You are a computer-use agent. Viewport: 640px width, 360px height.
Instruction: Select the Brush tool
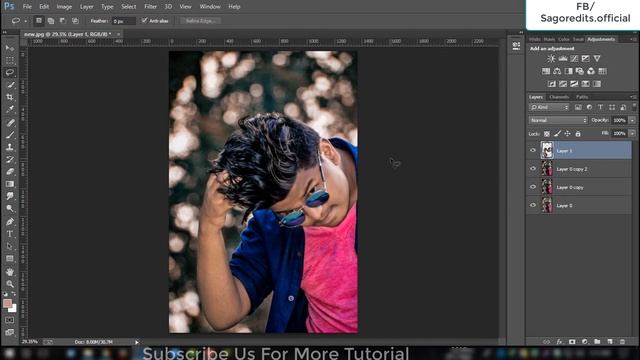(10, 135)
